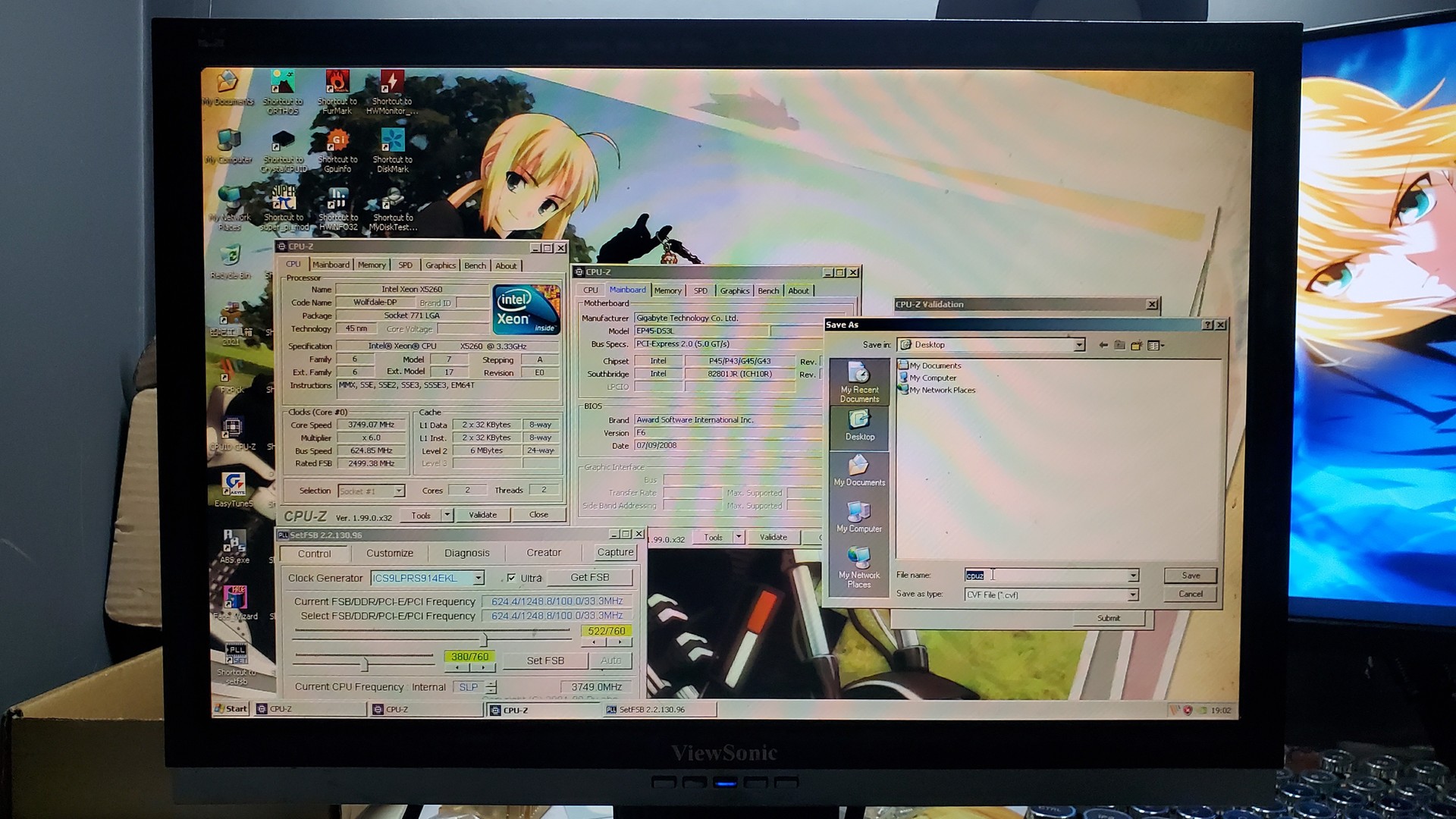This screenshot has height=819, width=1456.
Task: Launch the FurMark shortcut icon
Action: tap(337, 92)
